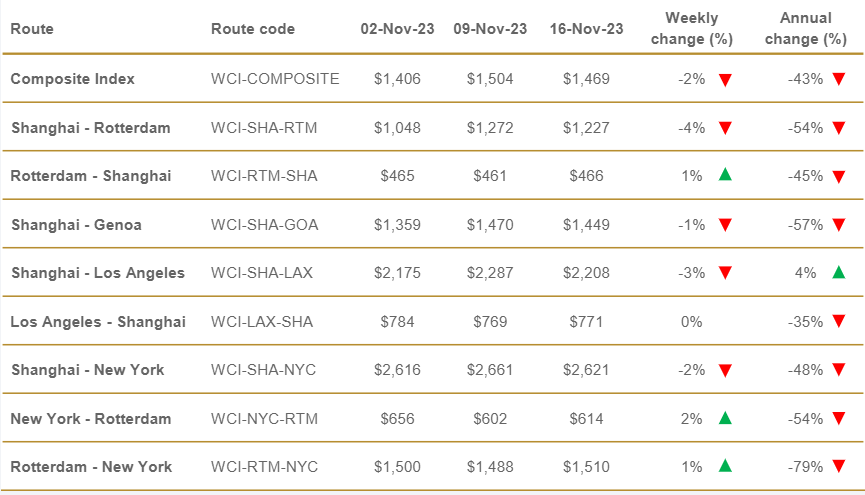Select the 16-Nov-23 column header

(x=586, y=29)
